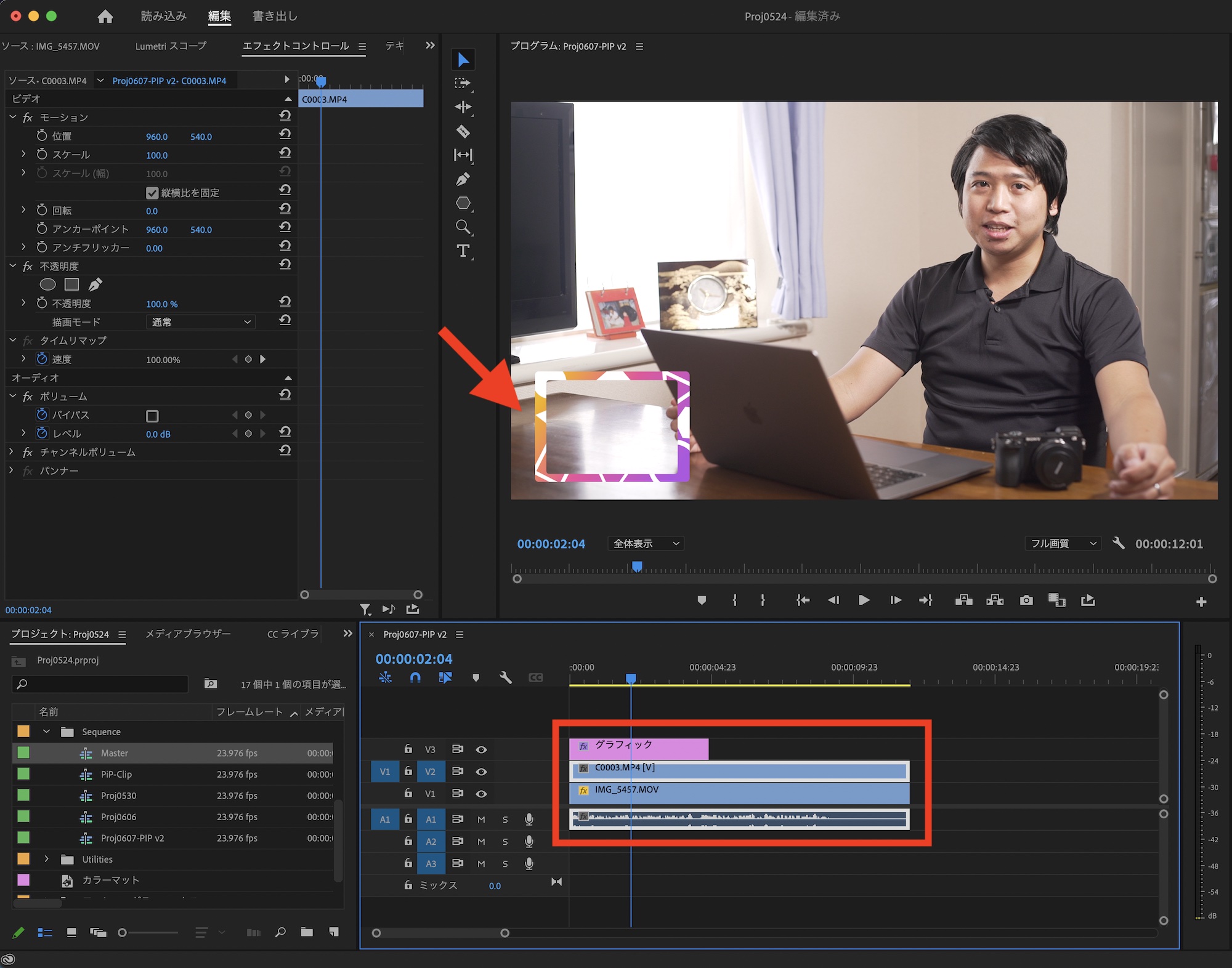Screen dimensions: 1232x968
Task: Hide track V3 with eye icon
Action: (482, 749)
